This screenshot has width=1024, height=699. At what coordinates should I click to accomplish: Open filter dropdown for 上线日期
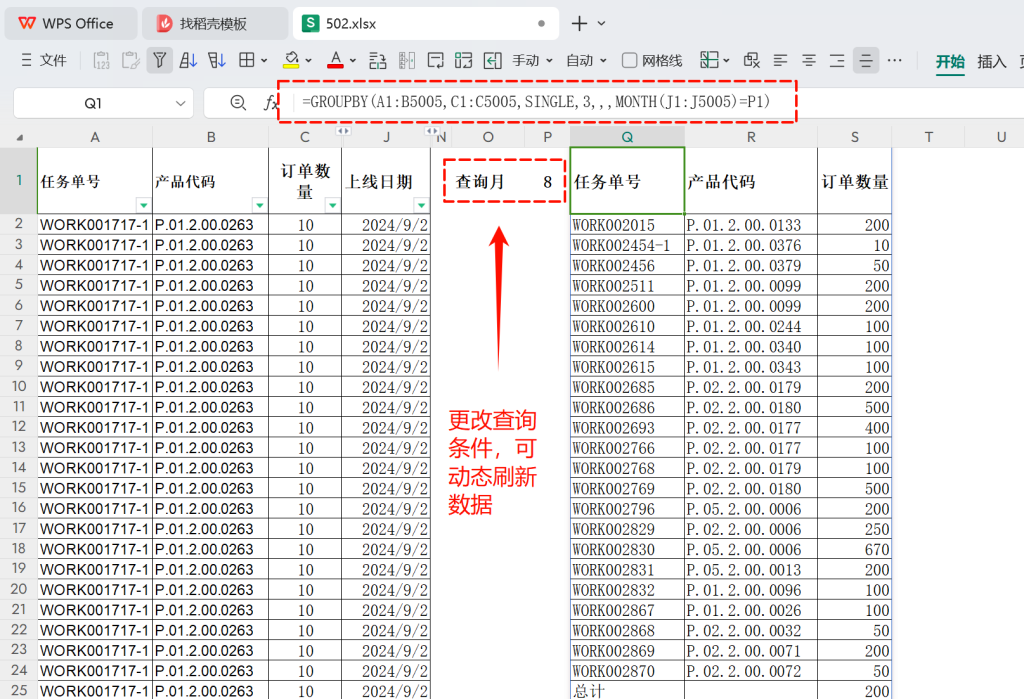(421, 205)
